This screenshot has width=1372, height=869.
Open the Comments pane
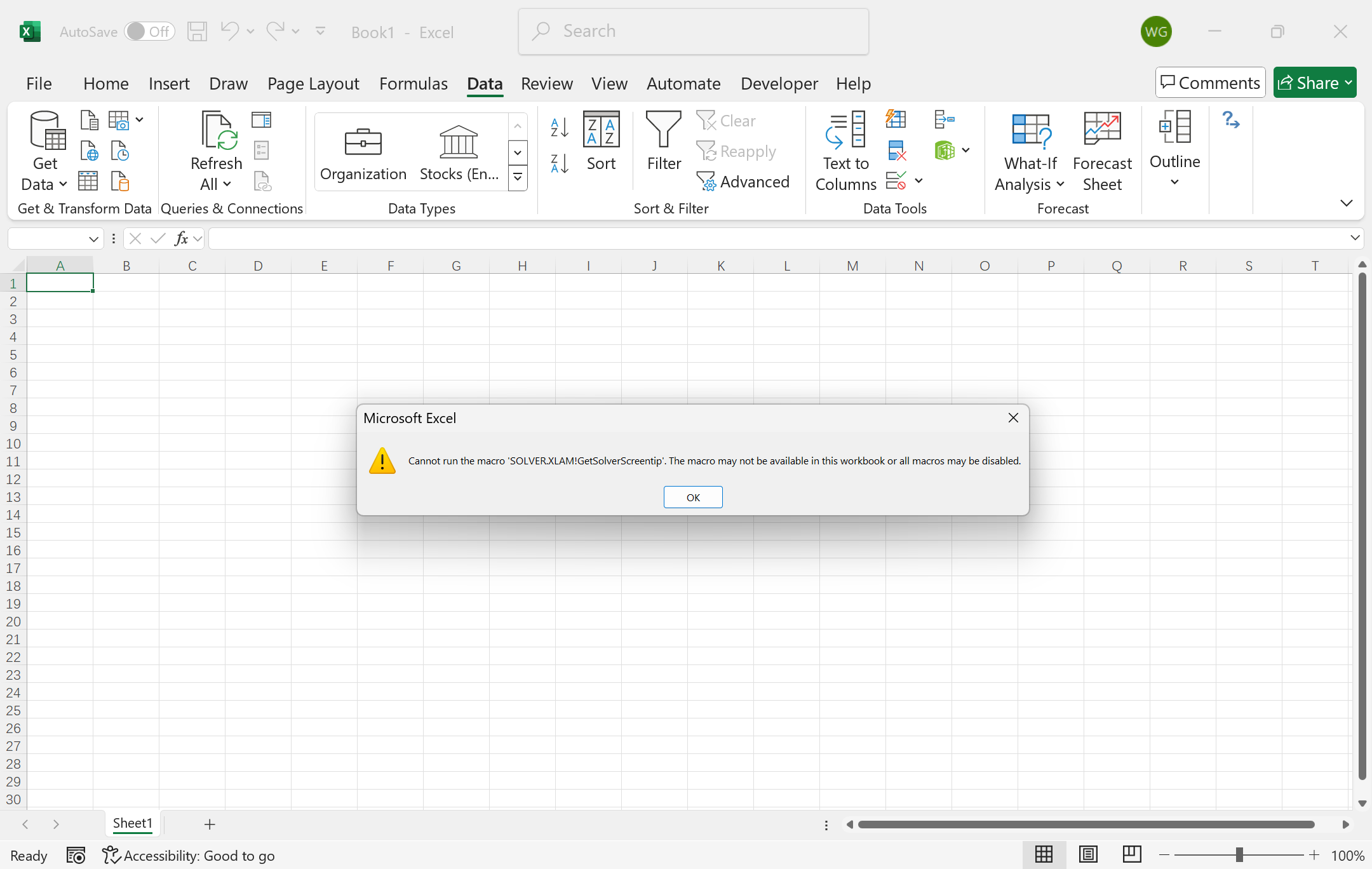pos(1210,83)
